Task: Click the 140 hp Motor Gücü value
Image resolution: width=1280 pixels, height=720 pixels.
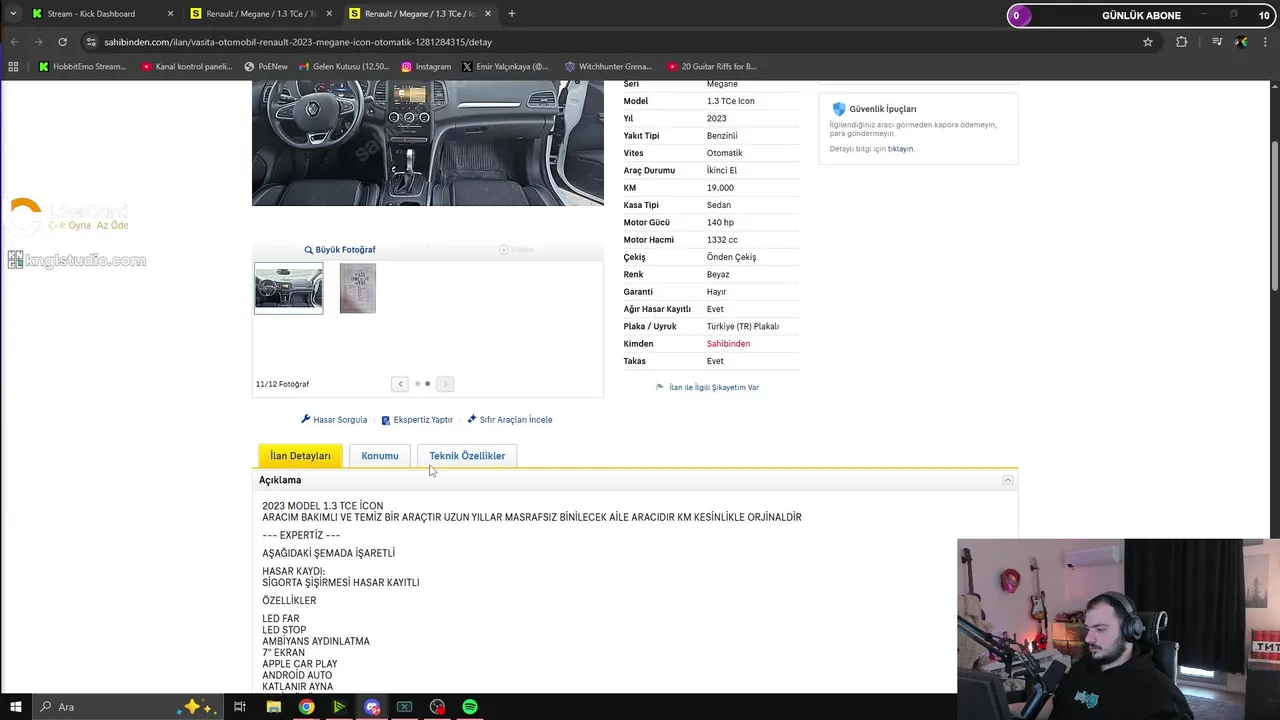Action: click(x=720, y=223)
